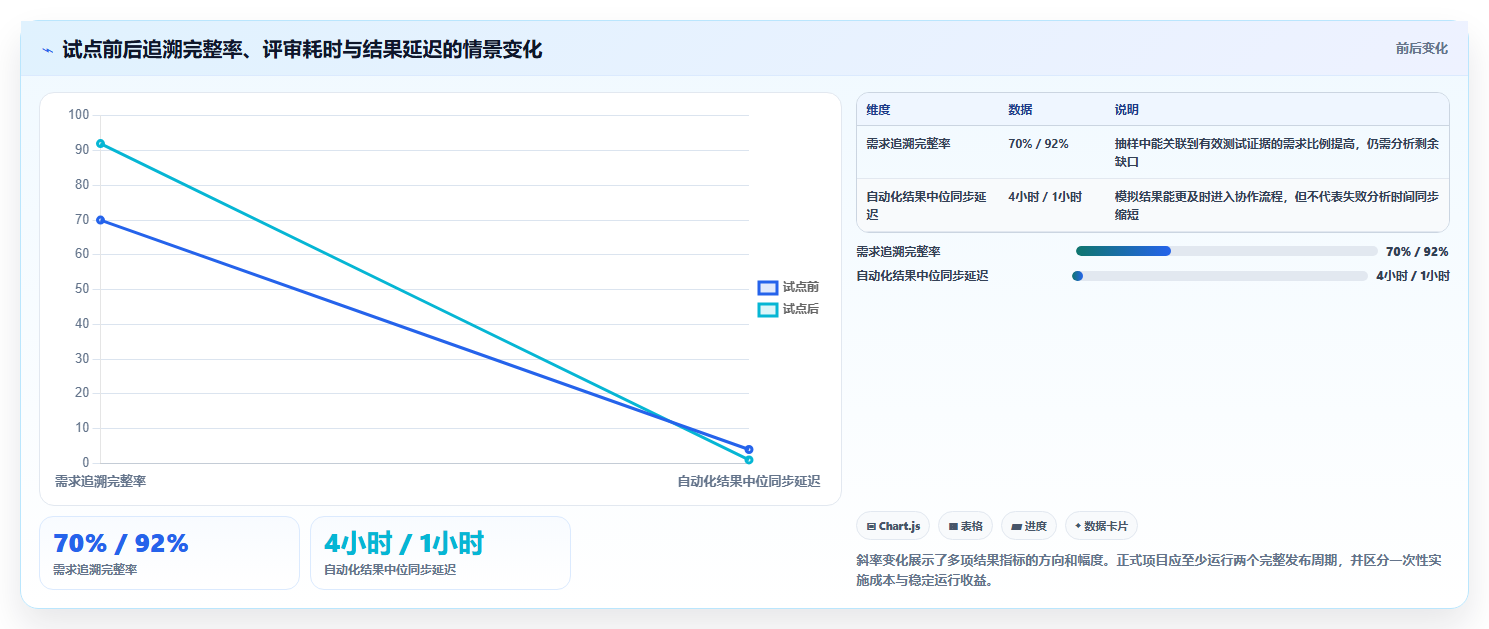Click the 4小时 / 1小时 value beside progress bar
Image resolution: width=1489 pixels, height=629 pixels.
coord(1412,276)
